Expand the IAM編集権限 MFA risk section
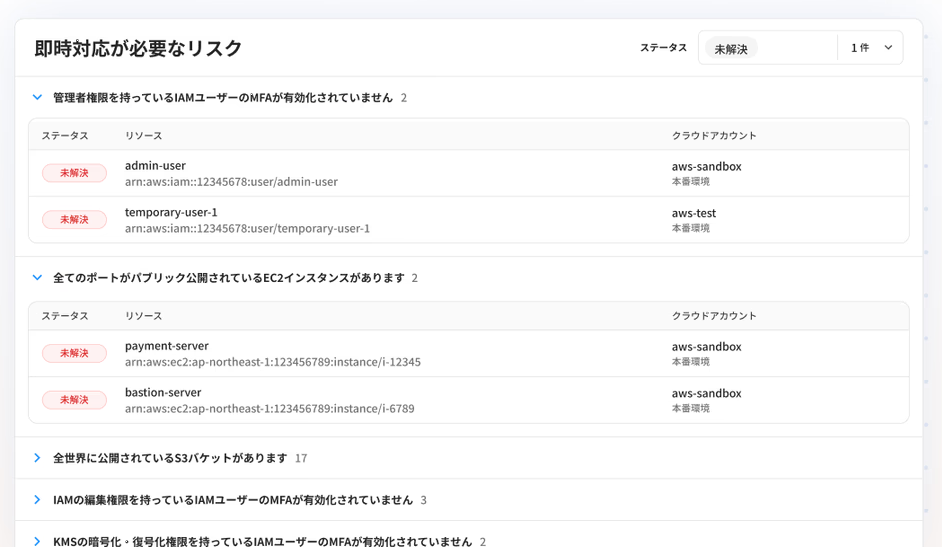Image resolution: width=942 pixels, height=547 pixels. tap(37, 500)
